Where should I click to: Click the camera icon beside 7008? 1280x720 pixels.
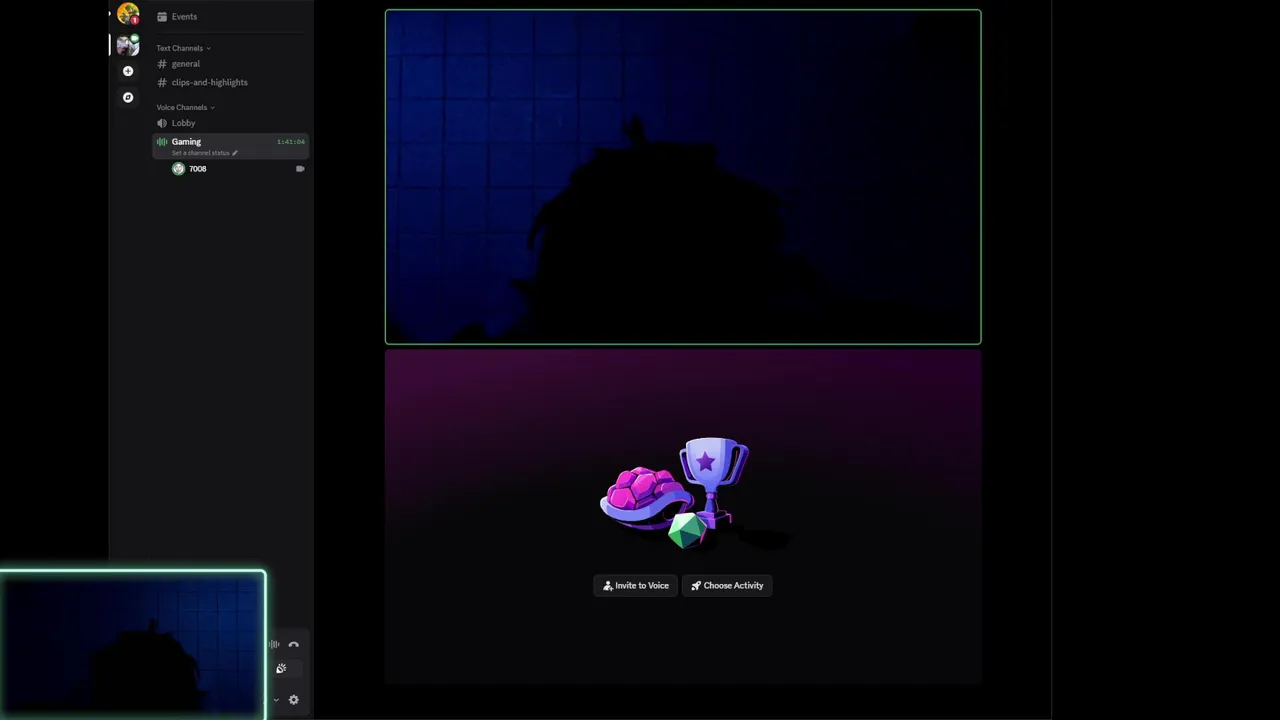coord(300,169)
